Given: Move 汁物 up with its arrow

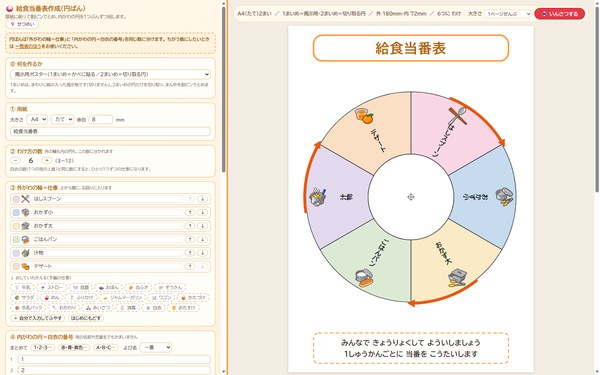Looking at the screenshot, I should click(190, 253).
